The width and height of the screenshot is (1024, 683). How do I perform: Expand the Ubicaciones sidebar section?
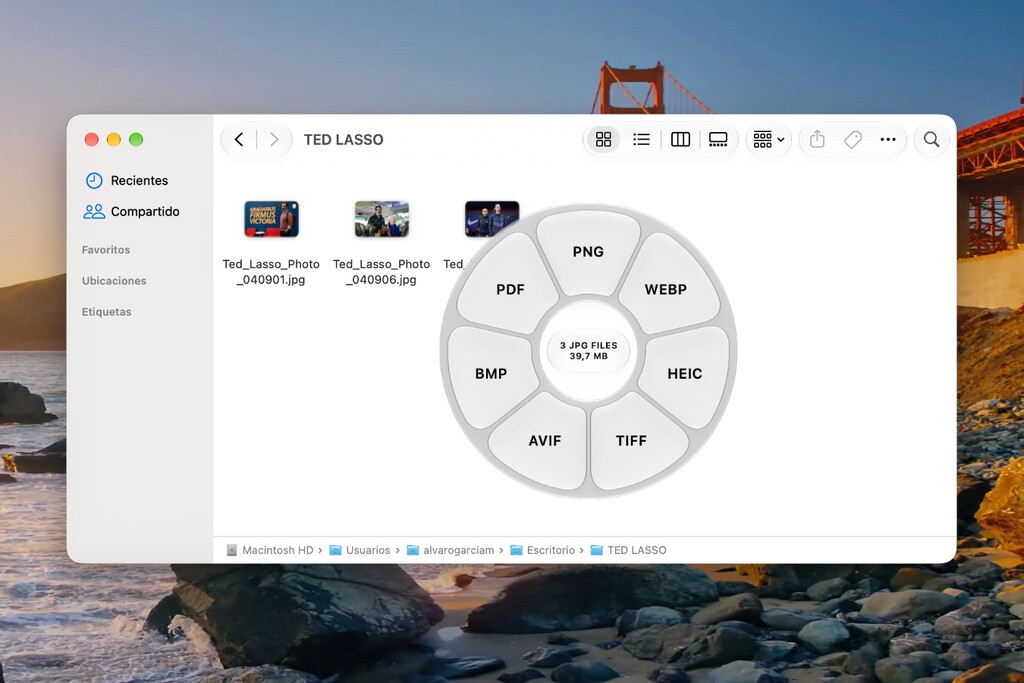click(114, 281)
